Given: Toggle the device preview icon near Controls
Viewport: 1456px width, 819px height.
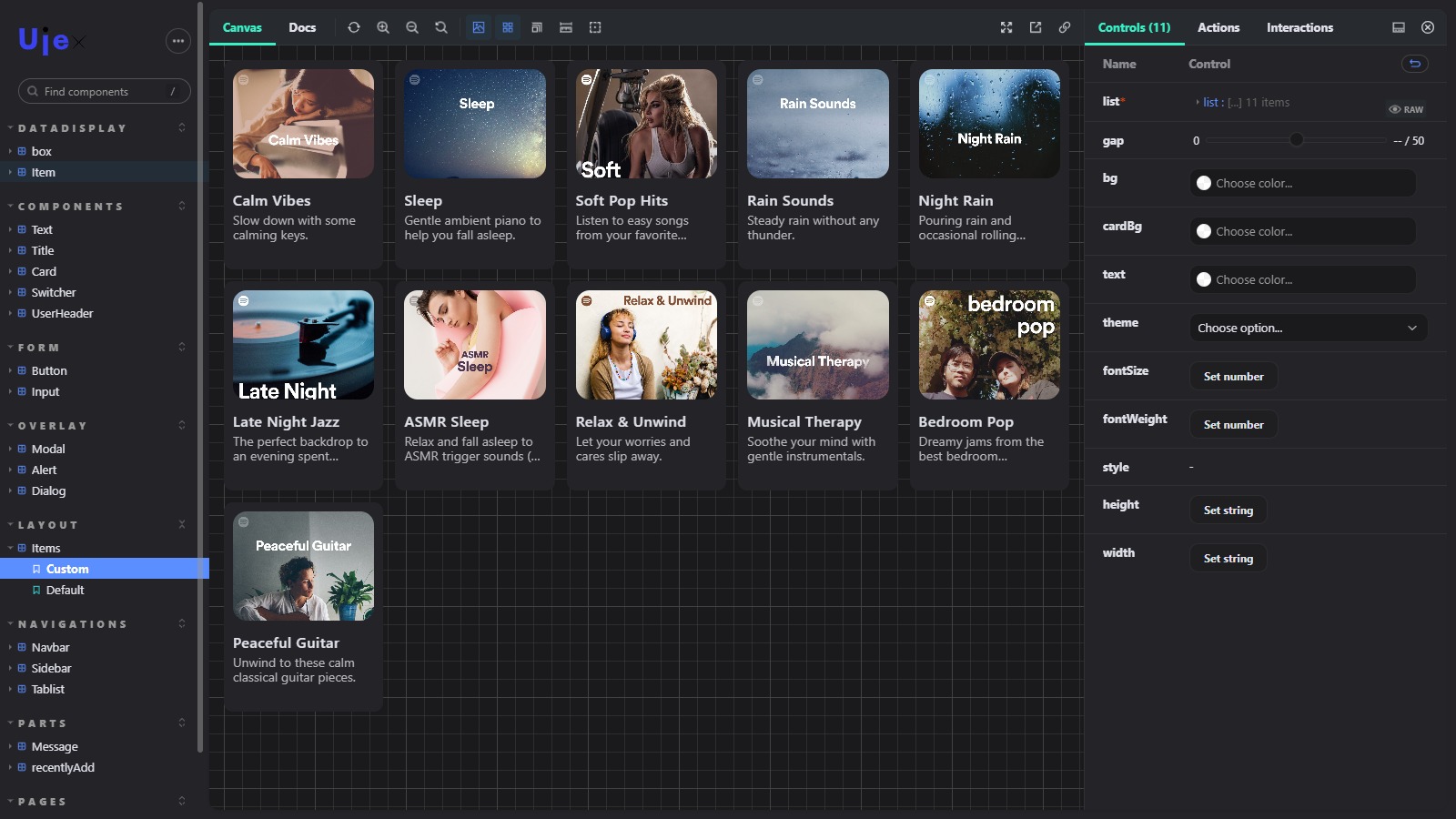Looking at the screenshot, I should tap(1397, 27).
